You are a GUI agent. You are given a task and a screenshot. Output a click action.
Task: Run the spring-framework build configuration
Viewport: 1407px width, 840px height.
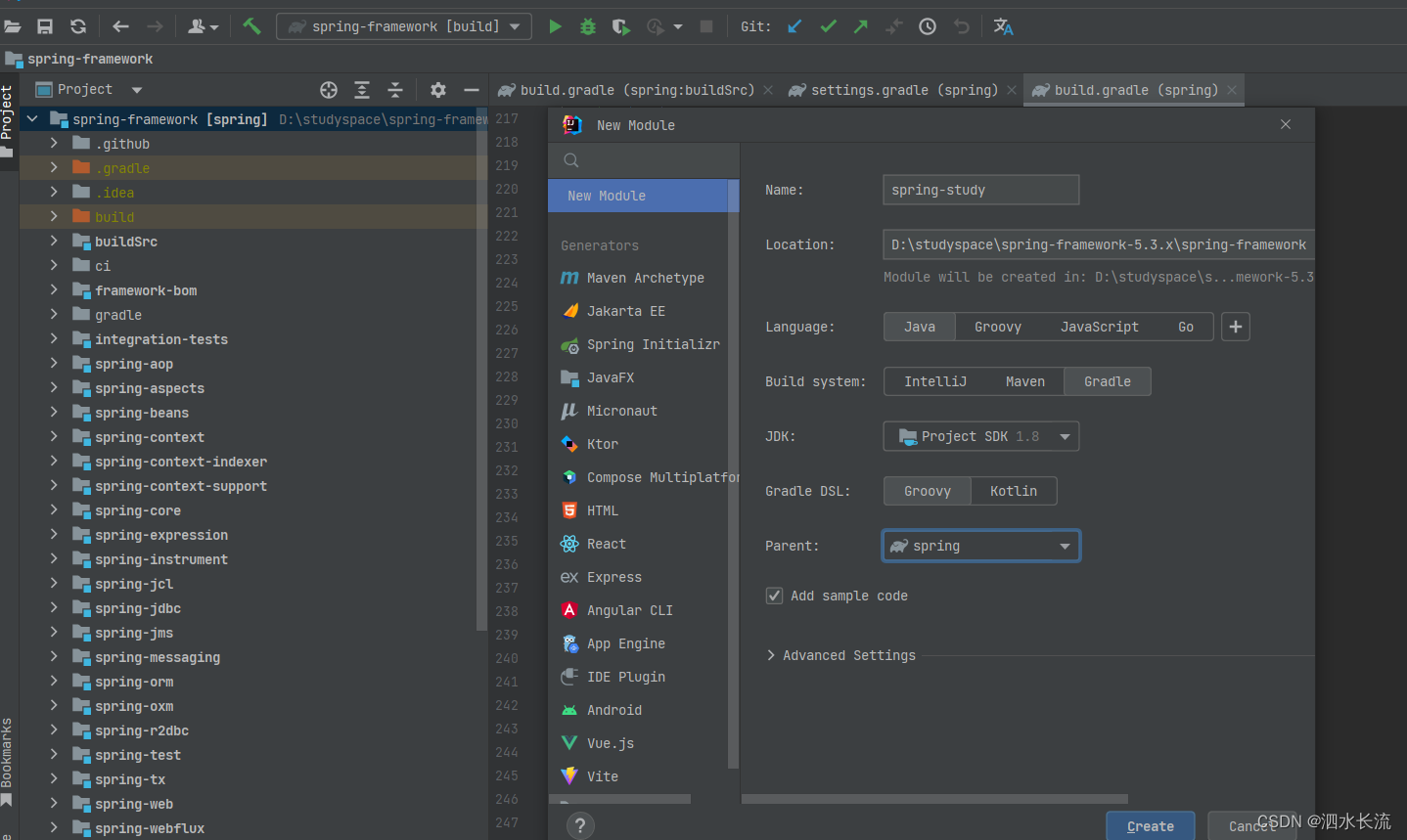555,26
